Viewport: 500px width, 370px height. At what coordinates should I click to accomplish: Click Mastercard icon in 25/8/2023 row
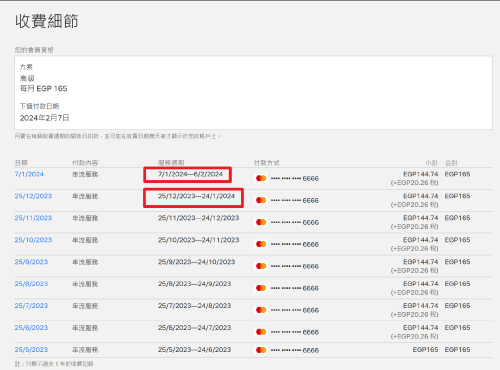point(261,288)
